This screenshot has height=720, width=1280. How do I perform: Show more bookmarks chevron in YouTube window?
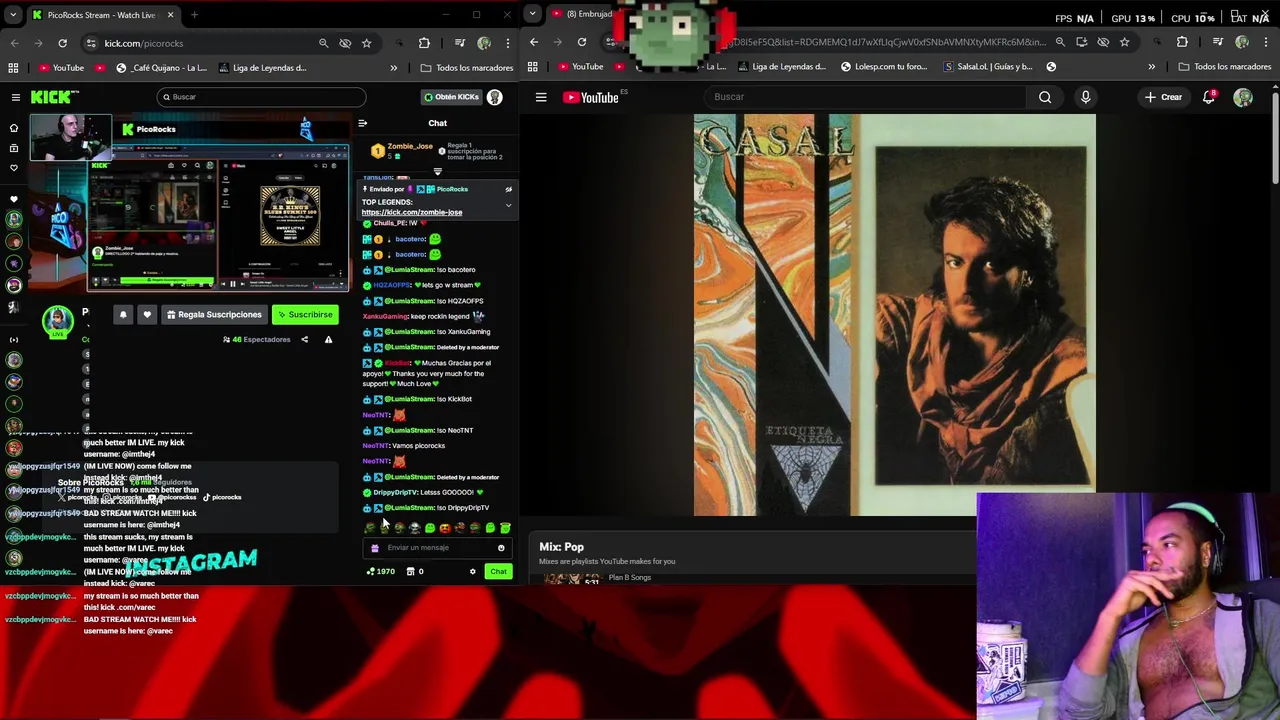(1151, 67)
